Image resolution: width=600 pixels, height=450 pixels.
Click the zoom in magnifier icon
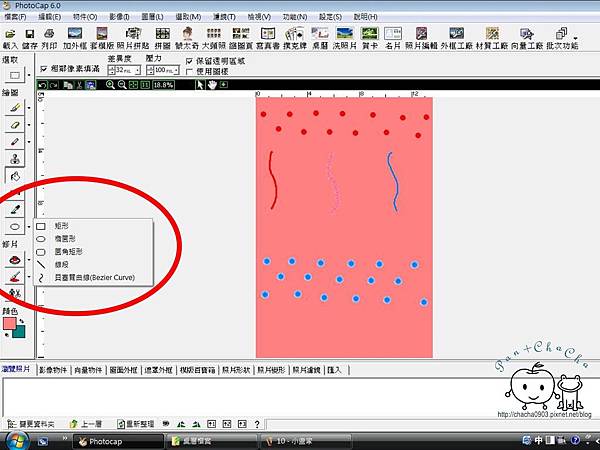pos(110,85)
